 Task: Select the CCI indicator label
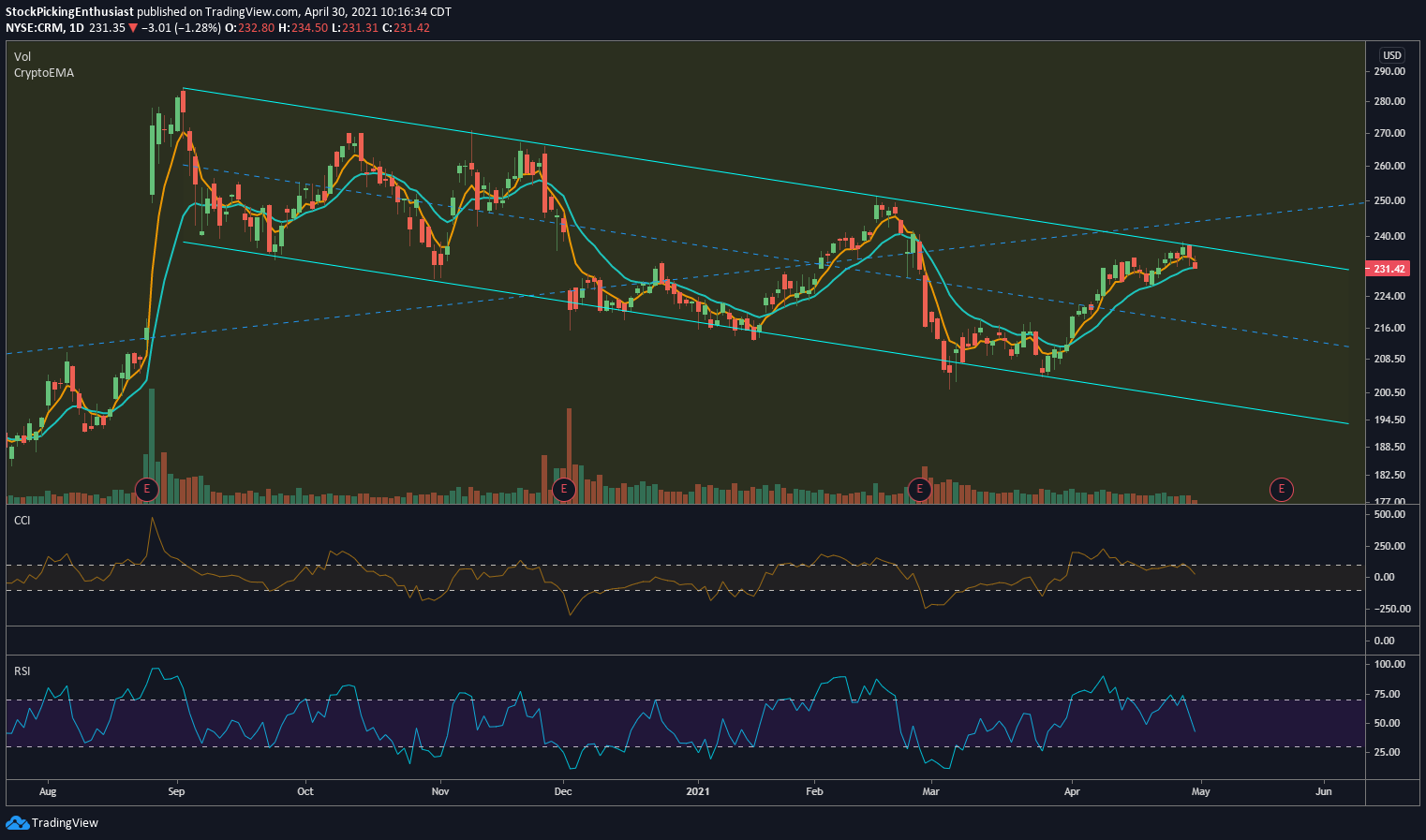click(22, 520)
